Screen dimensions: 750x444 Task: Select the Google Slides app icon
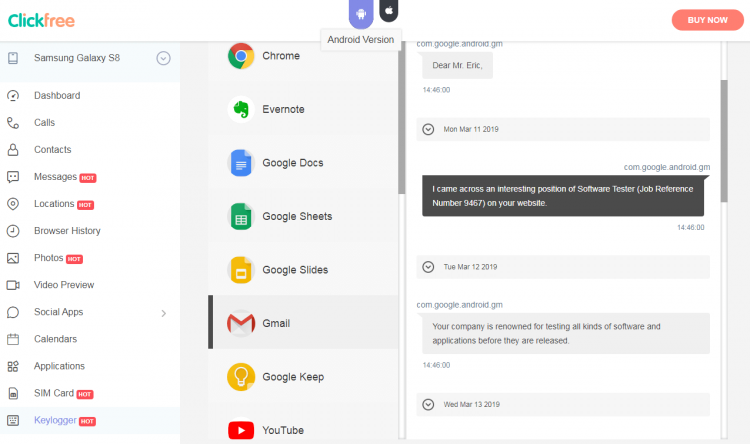point(241,270)
